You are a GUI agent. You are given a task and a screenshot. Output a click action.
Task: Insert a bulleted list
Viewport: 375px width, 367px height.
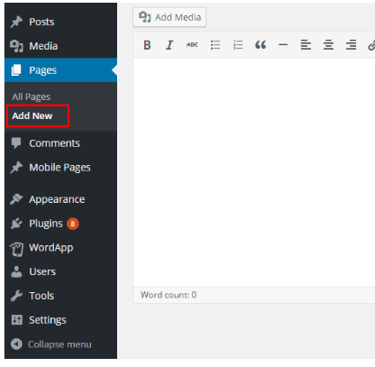(215, 45)
